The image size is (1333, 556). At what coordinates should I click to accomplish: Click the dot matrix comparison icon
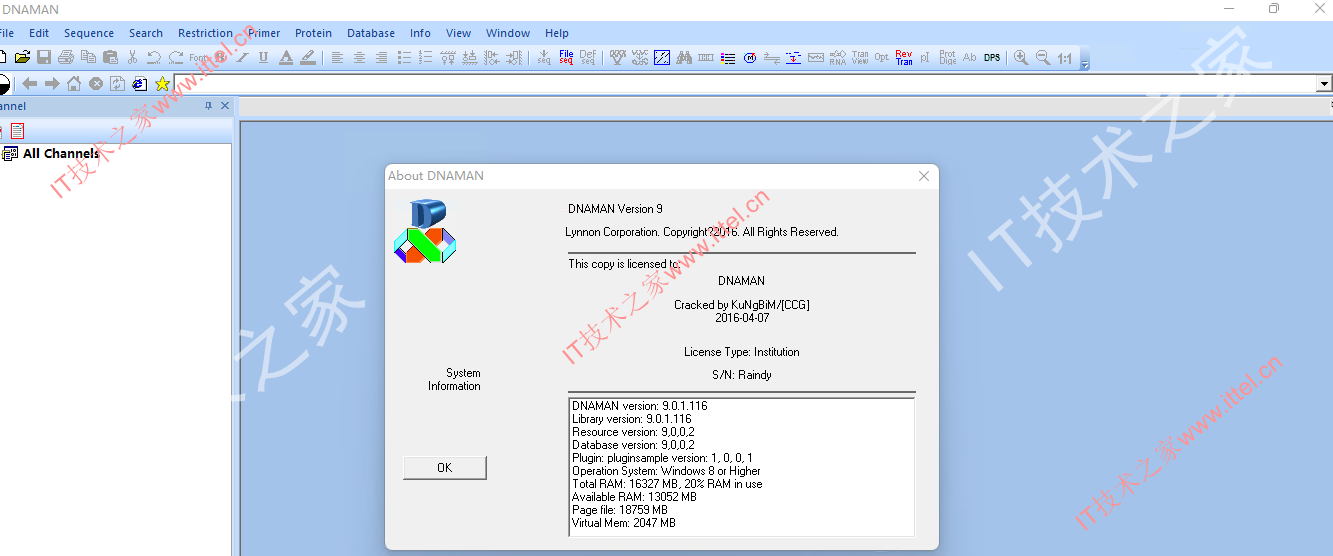click(x=662, y=58)
